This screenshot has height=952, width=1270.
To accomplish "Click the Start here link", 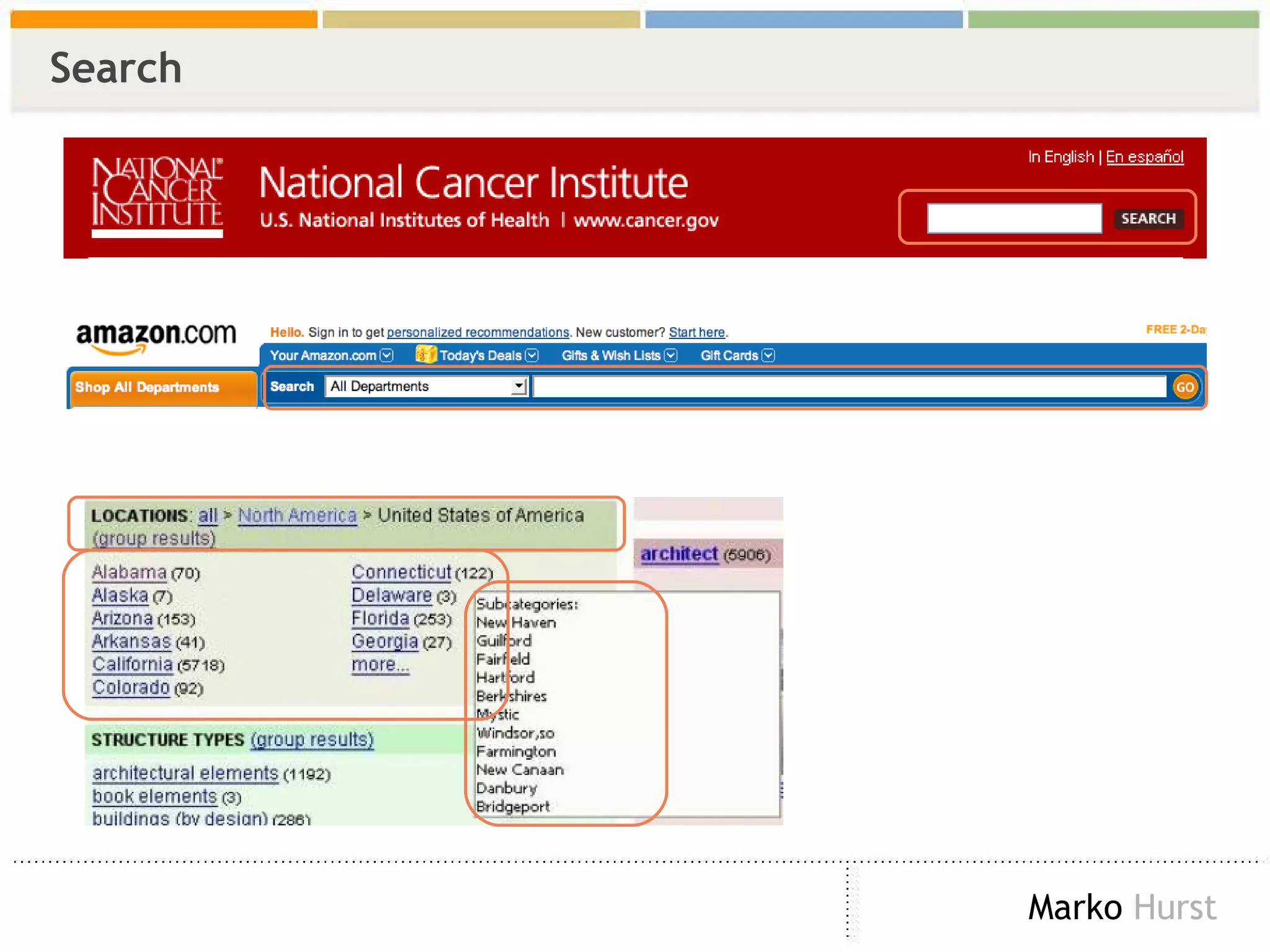I will [x=696, y=332].
